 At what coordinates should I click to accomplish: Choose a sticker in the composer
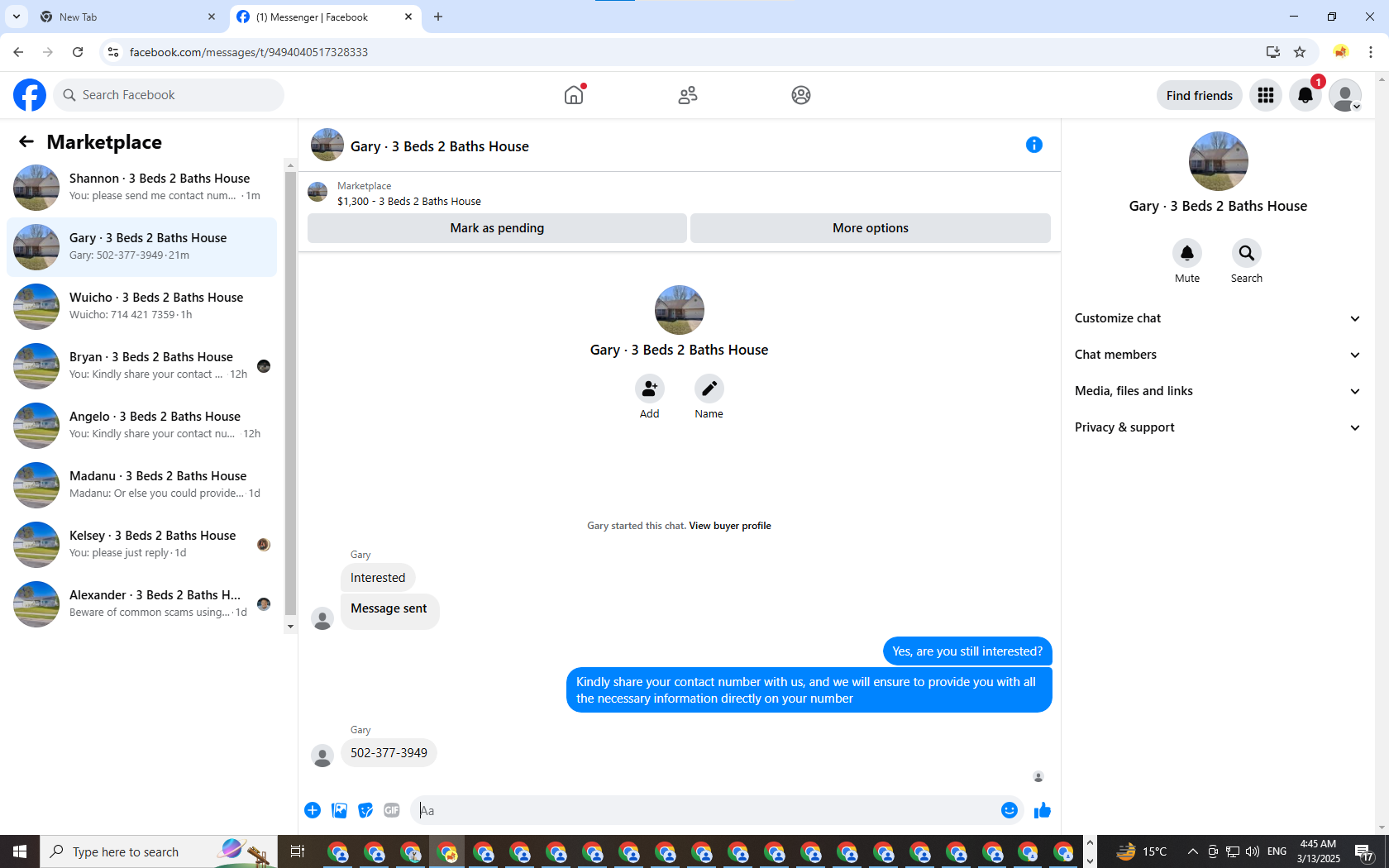pos(365,810)
